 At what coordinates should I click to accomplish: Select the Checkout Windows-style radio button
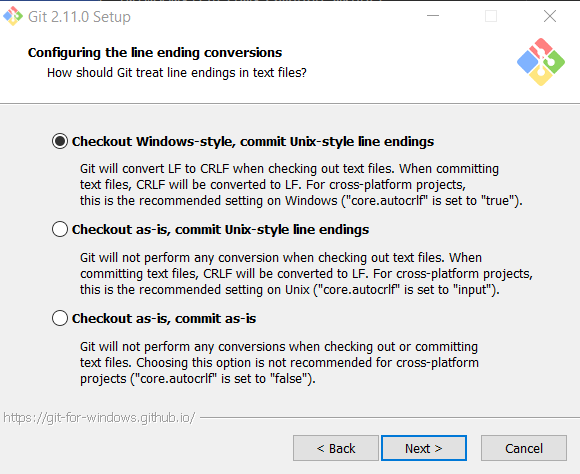pos(60,141)
